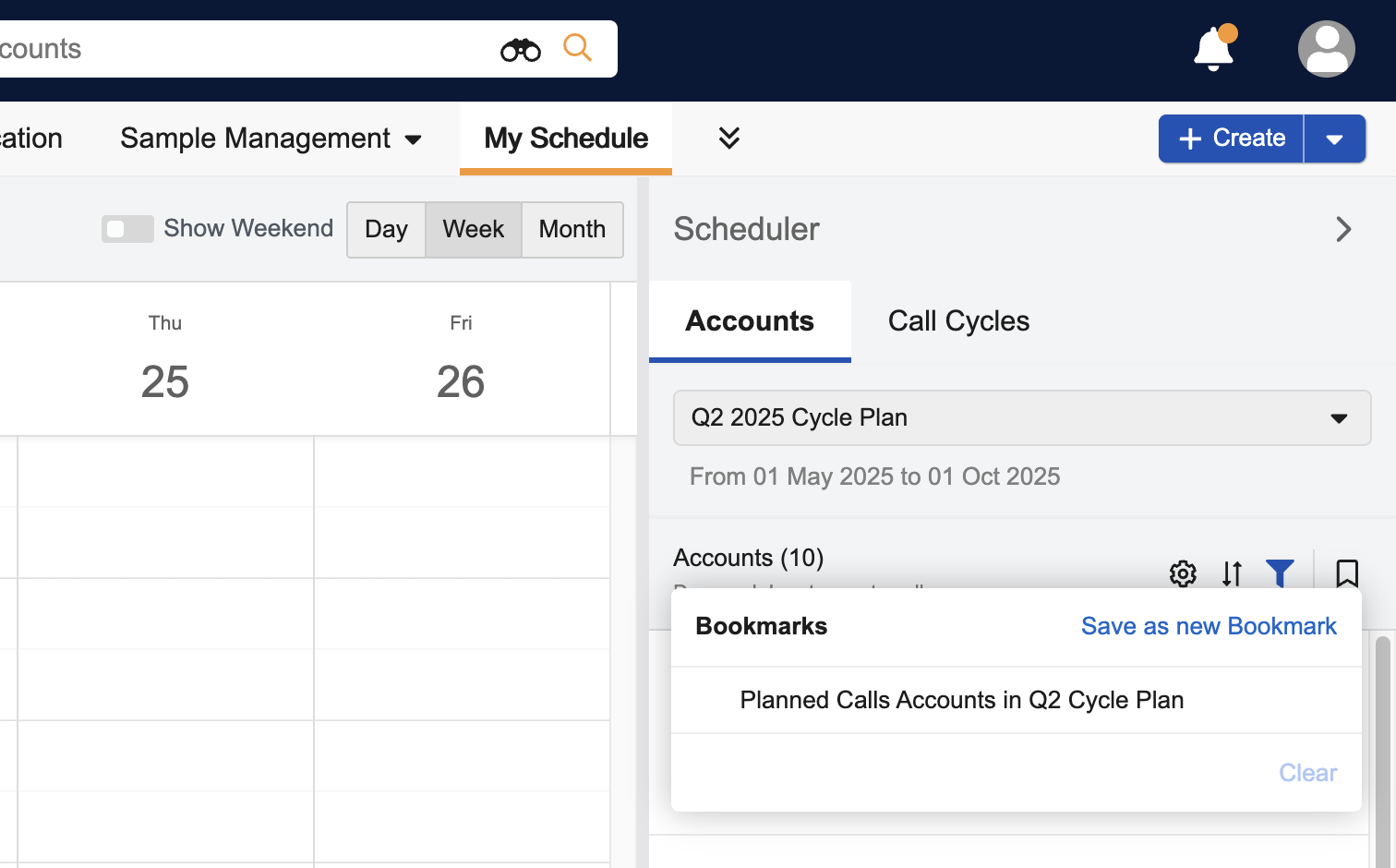Click Save as new Bookmark link

coord(1209,626)
